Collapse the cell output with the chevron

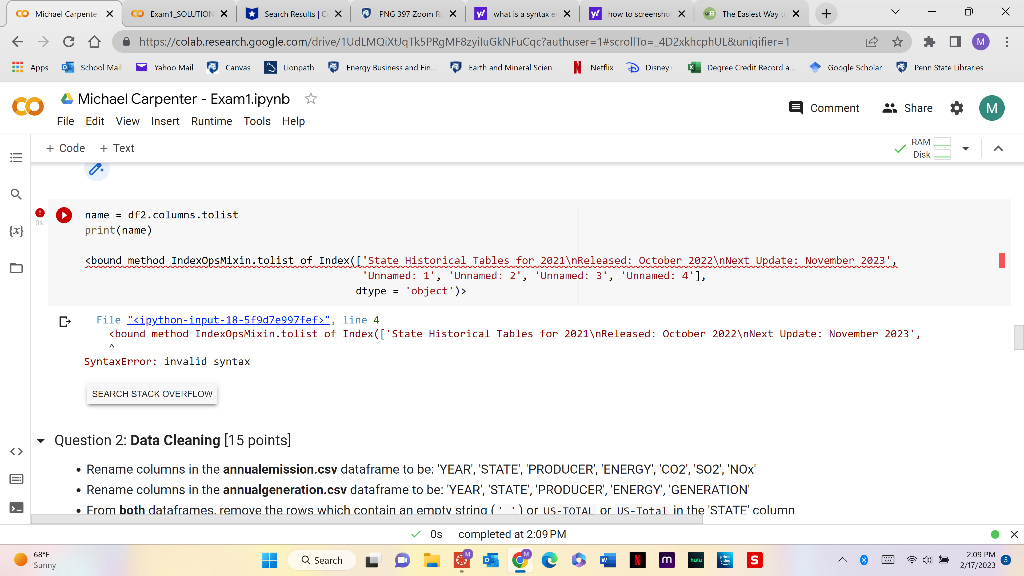999,147
